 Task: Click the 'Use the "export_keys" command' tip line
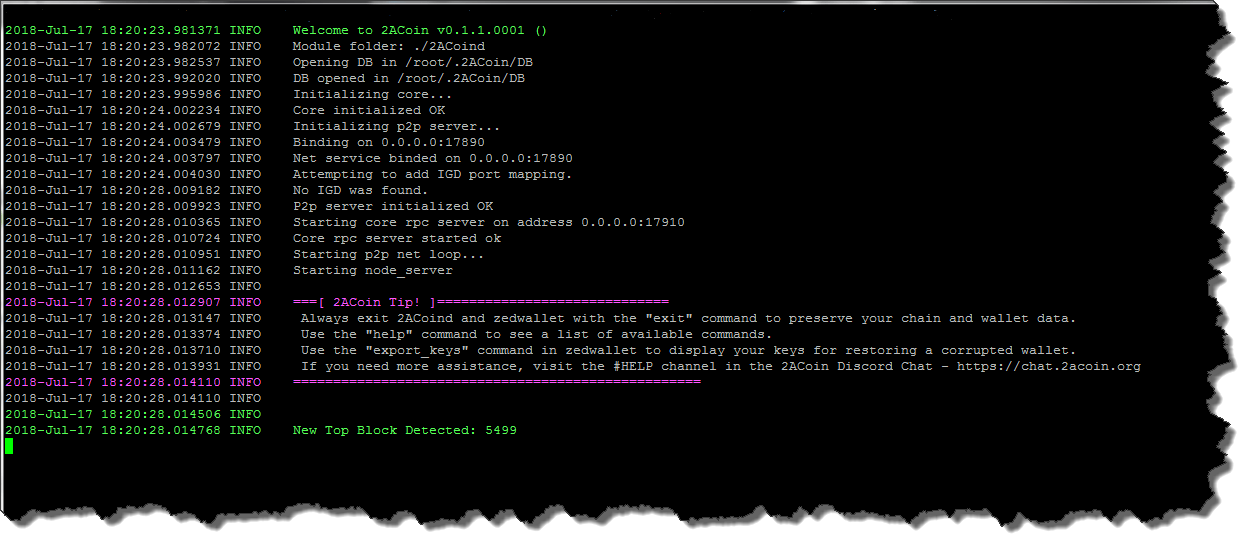[688, 350]
